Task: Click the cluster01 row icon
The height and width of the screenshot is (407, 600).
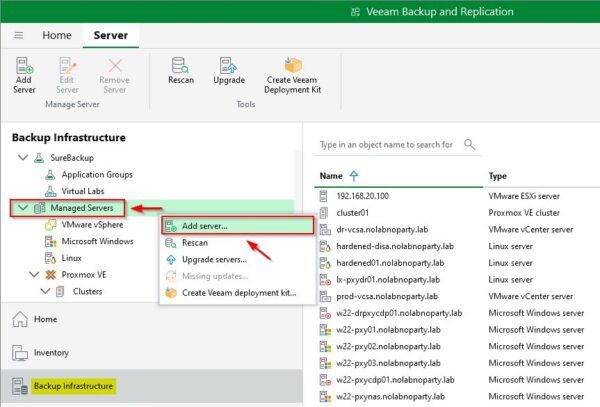Action: [x=323, y=213]
